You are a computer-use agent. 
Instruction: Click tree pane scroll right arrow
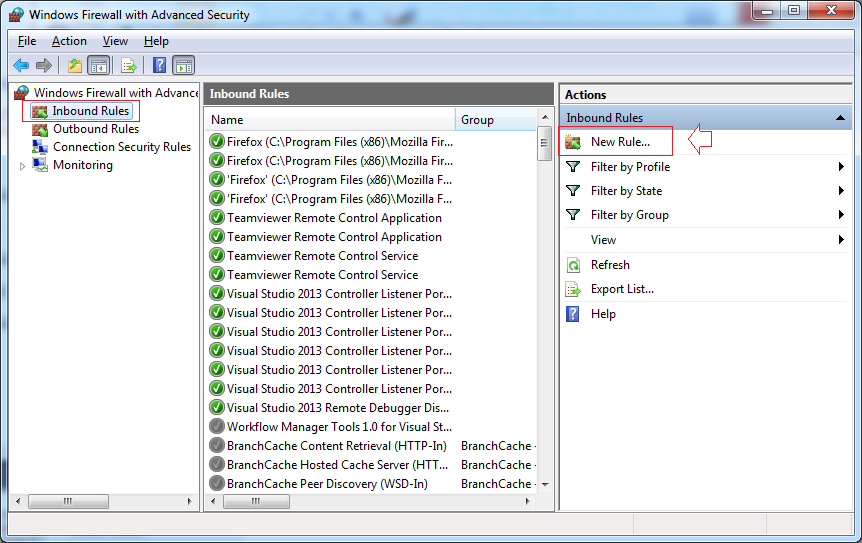pos(190,501)
